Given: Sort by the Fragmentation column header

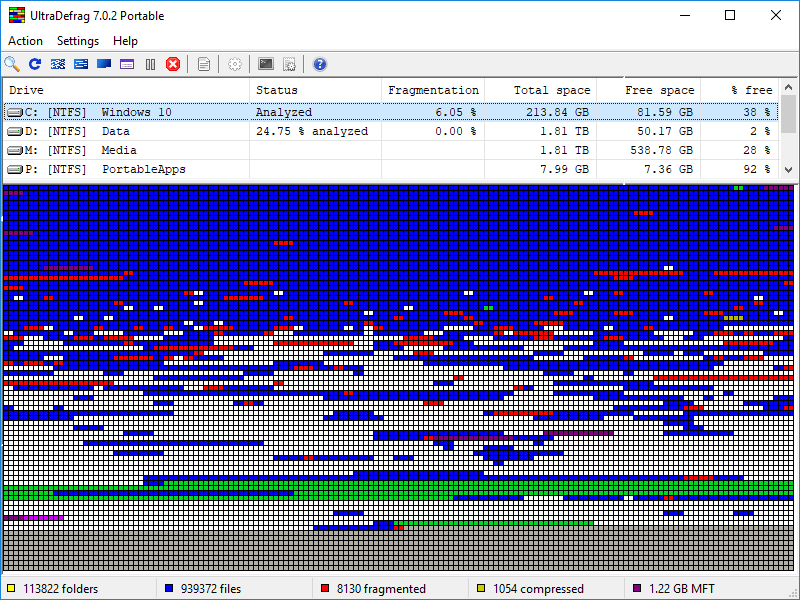Looking at the screenshot, I should click(433, 90).
